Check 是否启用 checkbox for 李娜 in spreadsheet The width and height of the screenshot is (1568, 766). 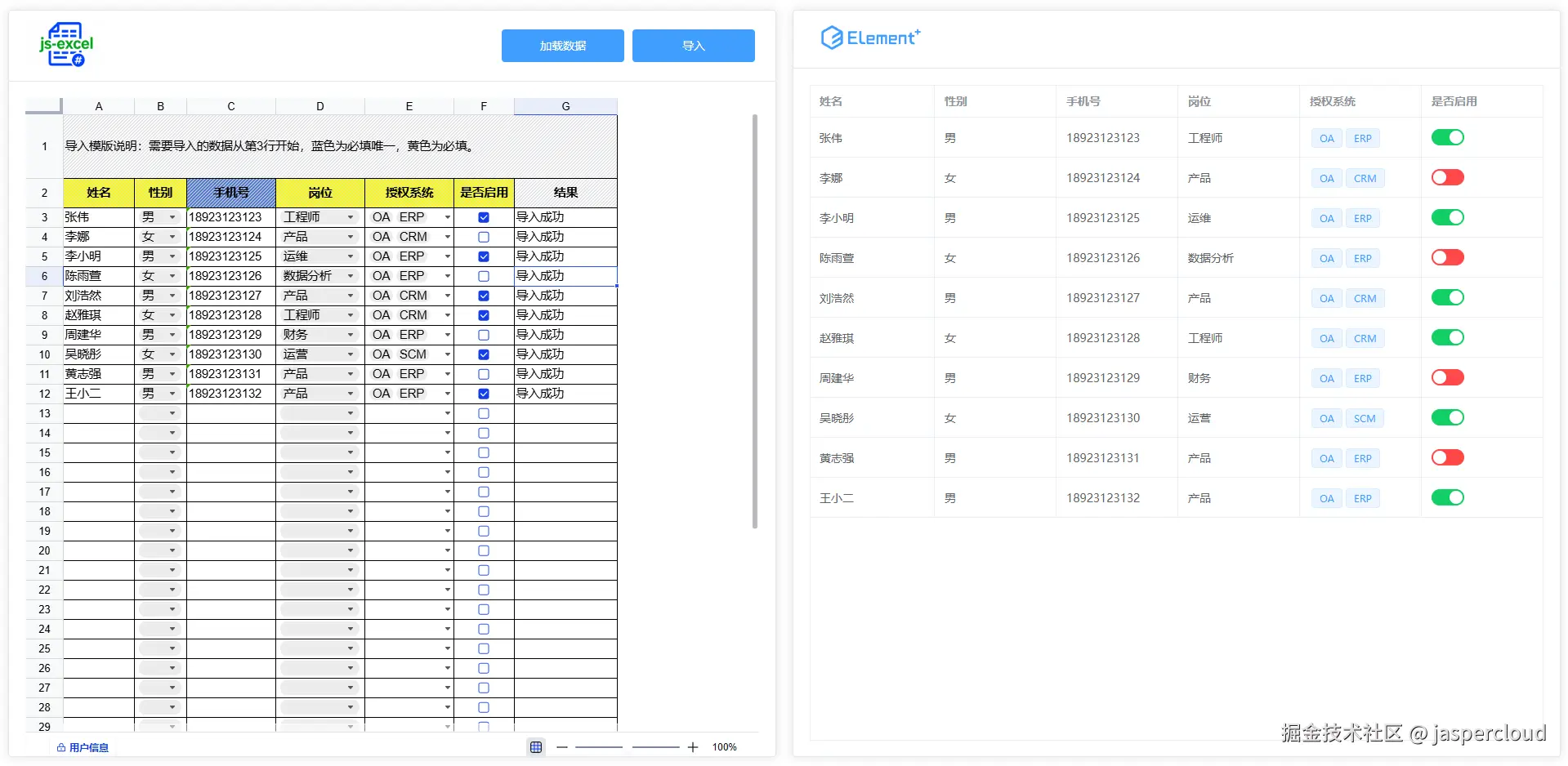484,237
